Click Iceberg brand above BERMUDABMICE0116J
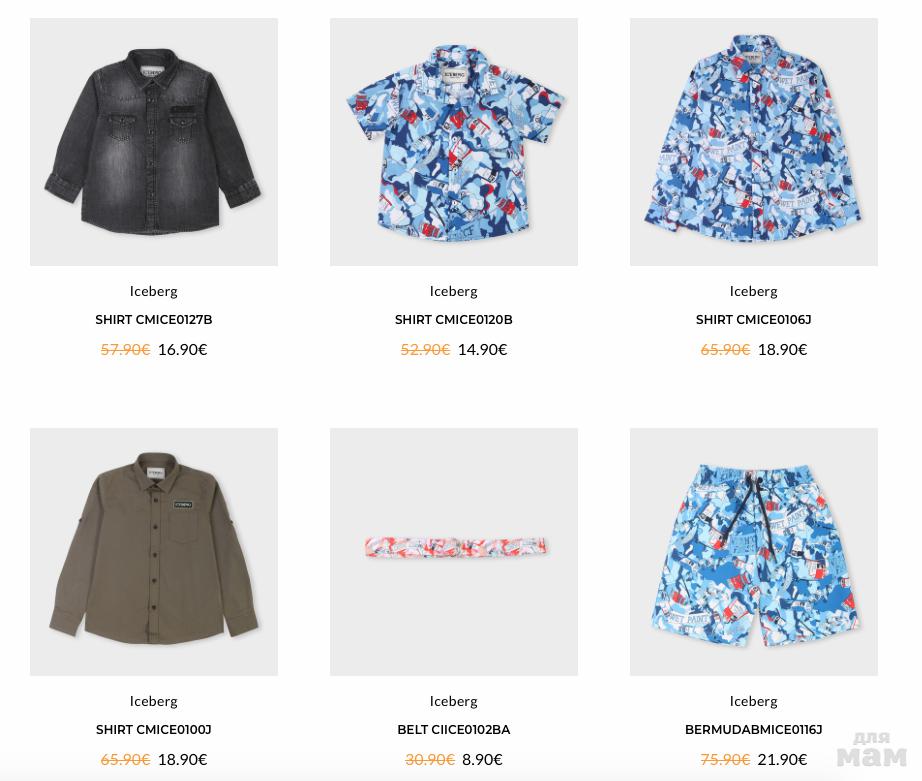The width and height of the screenshot is (922, 781). tap(753, 701)
